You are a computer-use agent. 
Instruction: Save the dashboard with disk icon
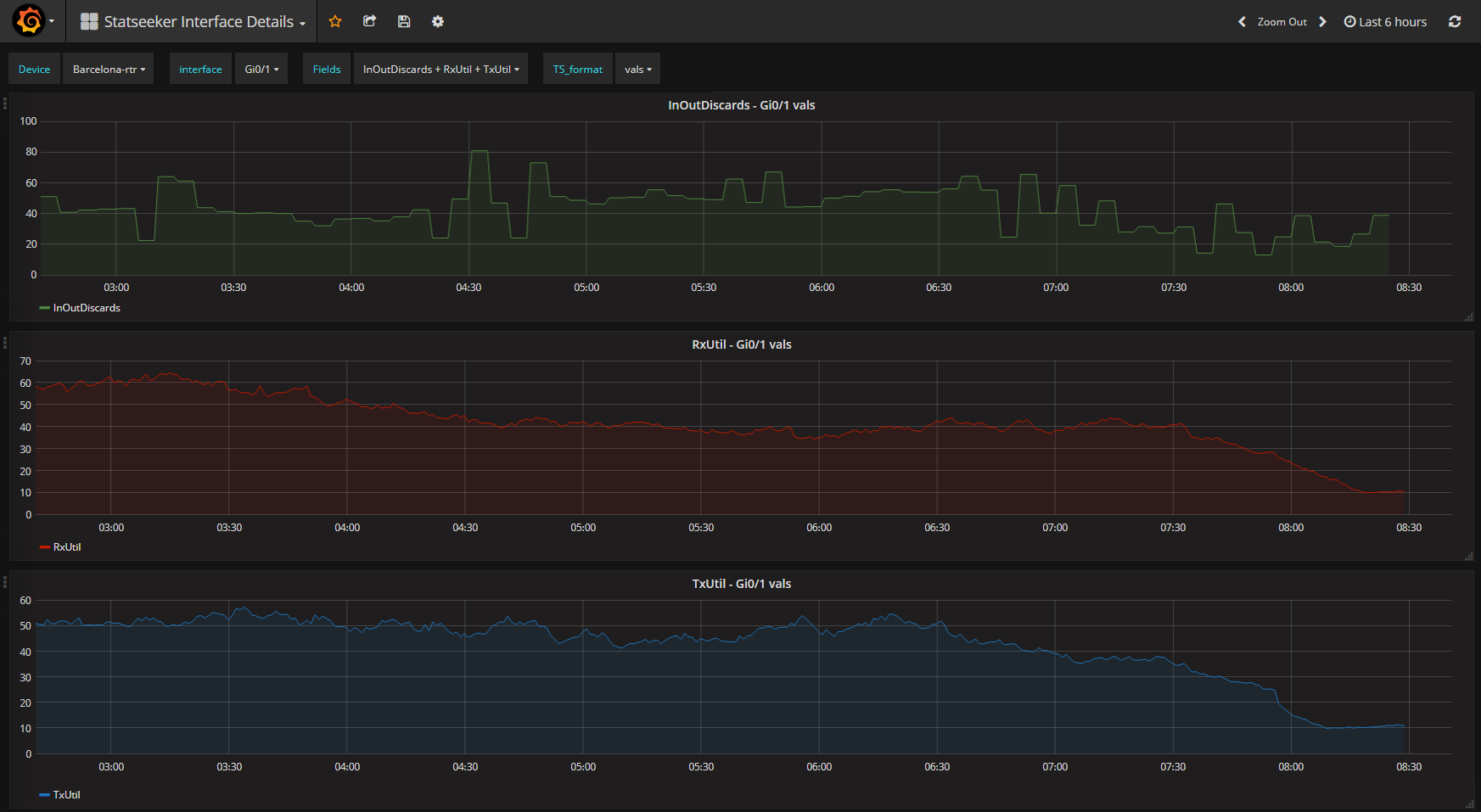tap(404, 21)
